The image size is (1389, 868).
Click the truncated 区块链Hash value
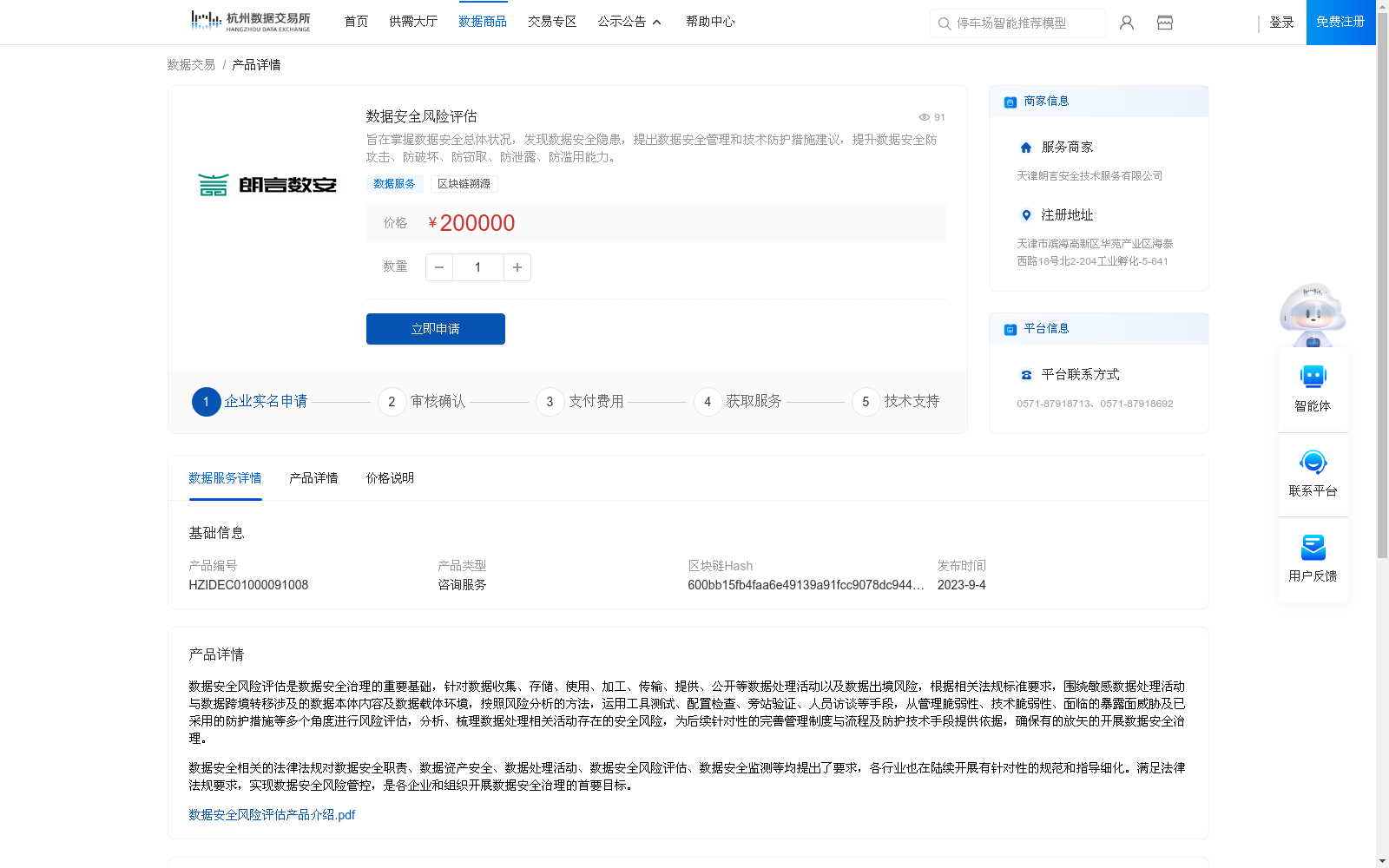tap(806, 585)
